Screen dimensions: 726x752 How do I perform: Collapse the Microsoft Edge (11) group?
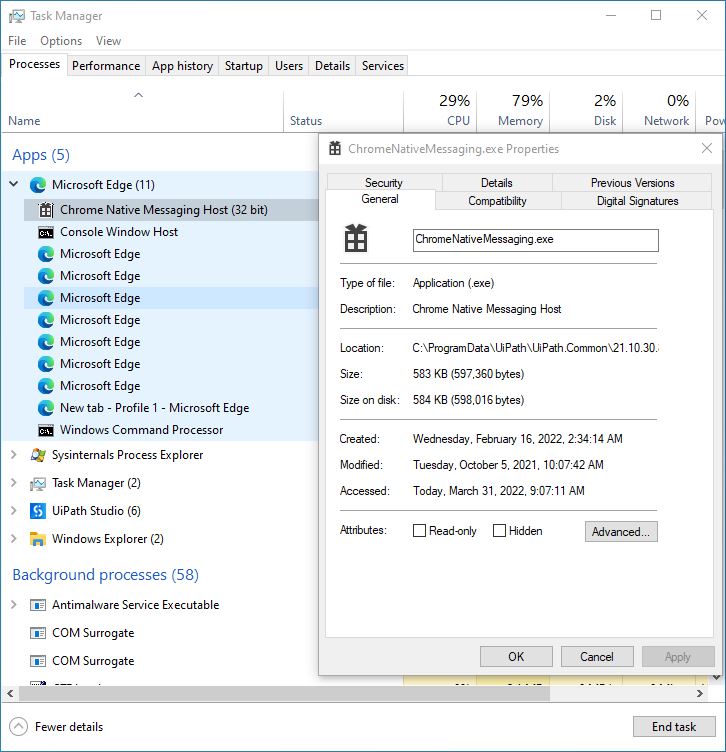click(x=14, y=184)
